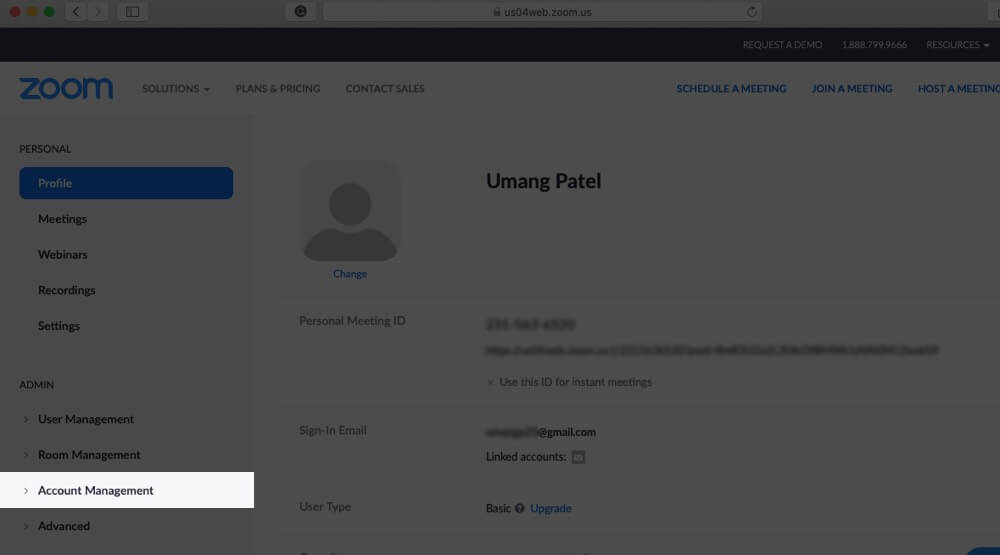The image size is (1000, 555).
Task: Click the User Management label
Action: pos(86,419)
